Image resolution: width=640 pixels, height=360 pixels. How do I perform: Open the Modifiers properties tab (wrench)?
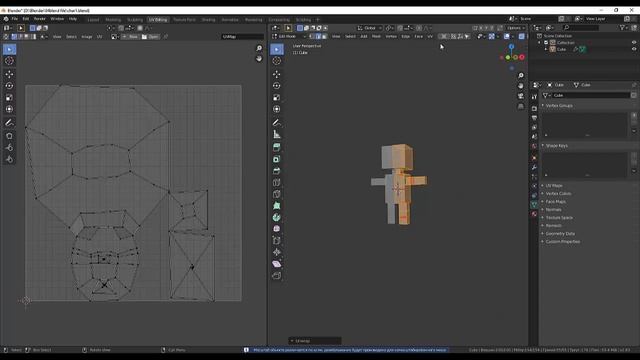tap(534, 167)
